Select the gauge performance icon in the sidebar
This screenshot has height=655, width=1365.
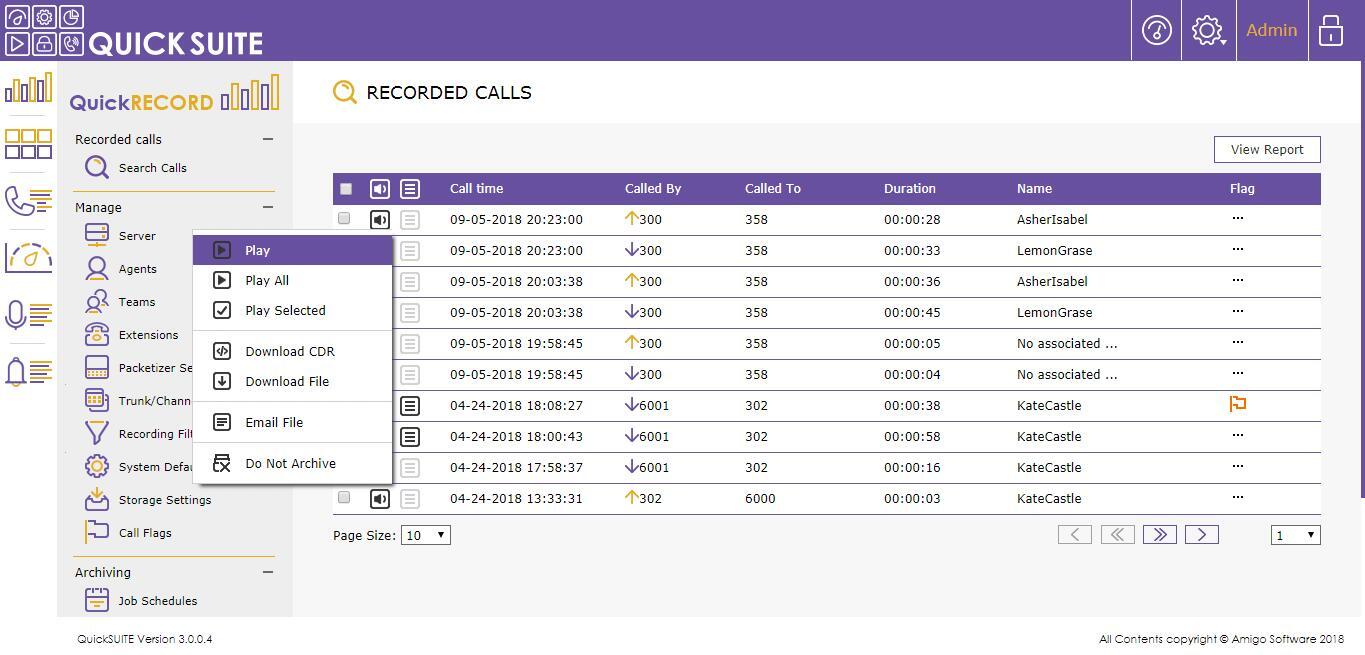[28, 256]
